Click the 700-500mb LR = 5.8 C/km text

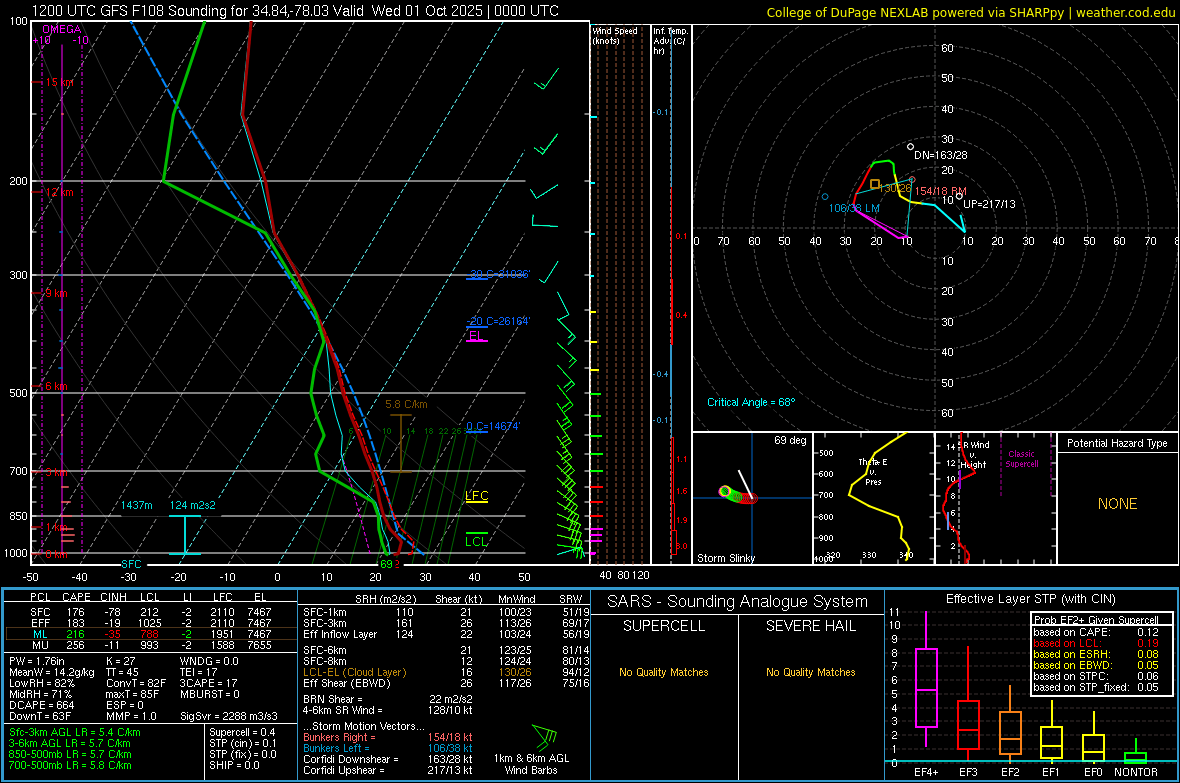point(70,765)
